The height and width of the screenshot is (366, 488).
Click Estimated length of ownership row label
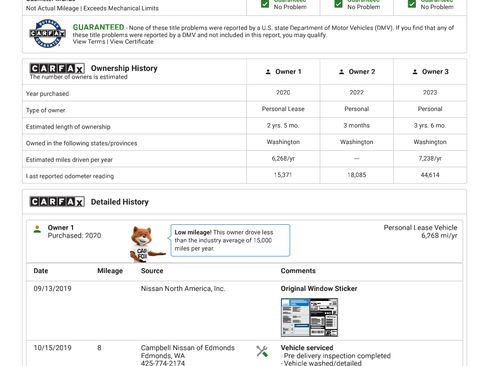(68, 127)
